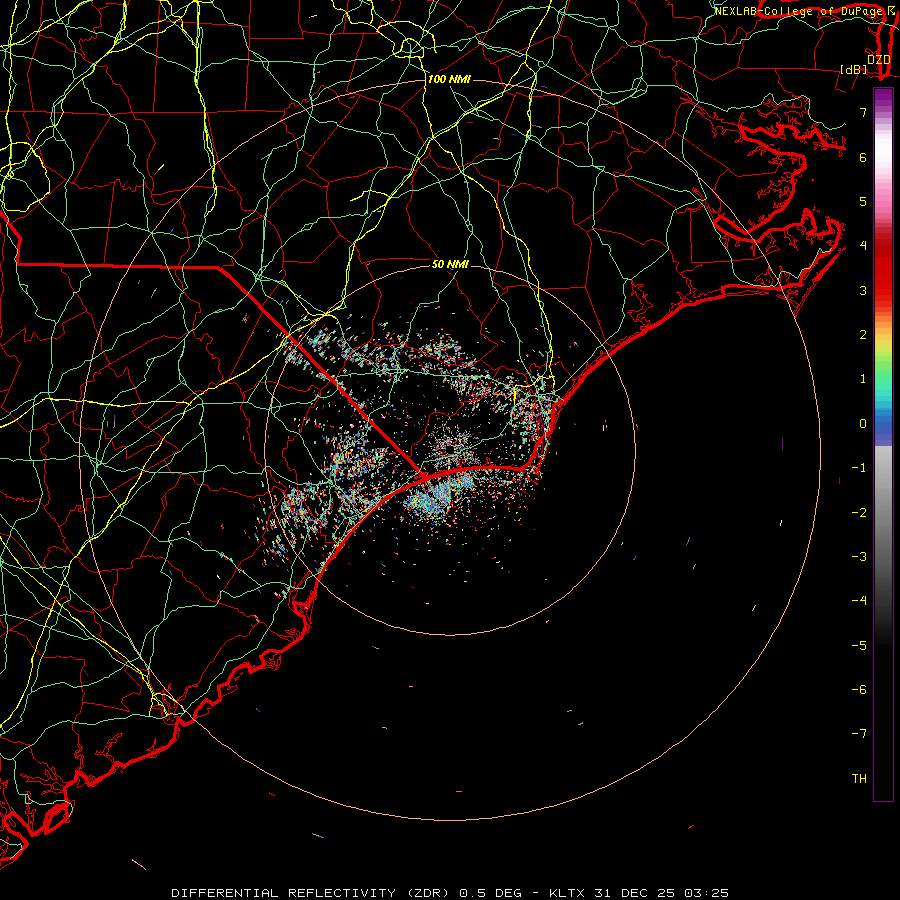
Task: Click the scale value "-5"
Action: (x=859, y=646)
